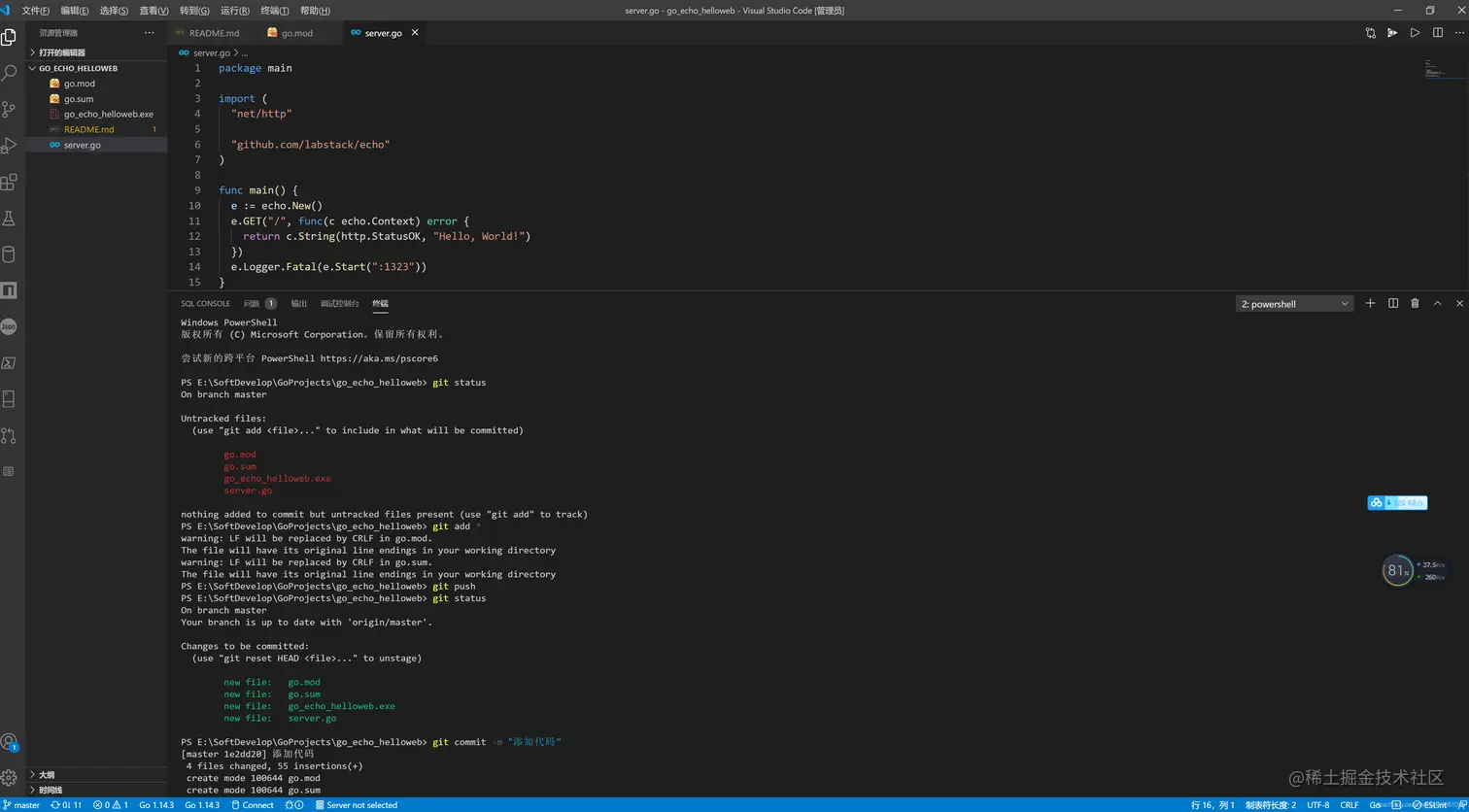This screenshot has width=1469, height=812.
Task: Click the 81 performance gauge widget
Action: (1397, 570)
